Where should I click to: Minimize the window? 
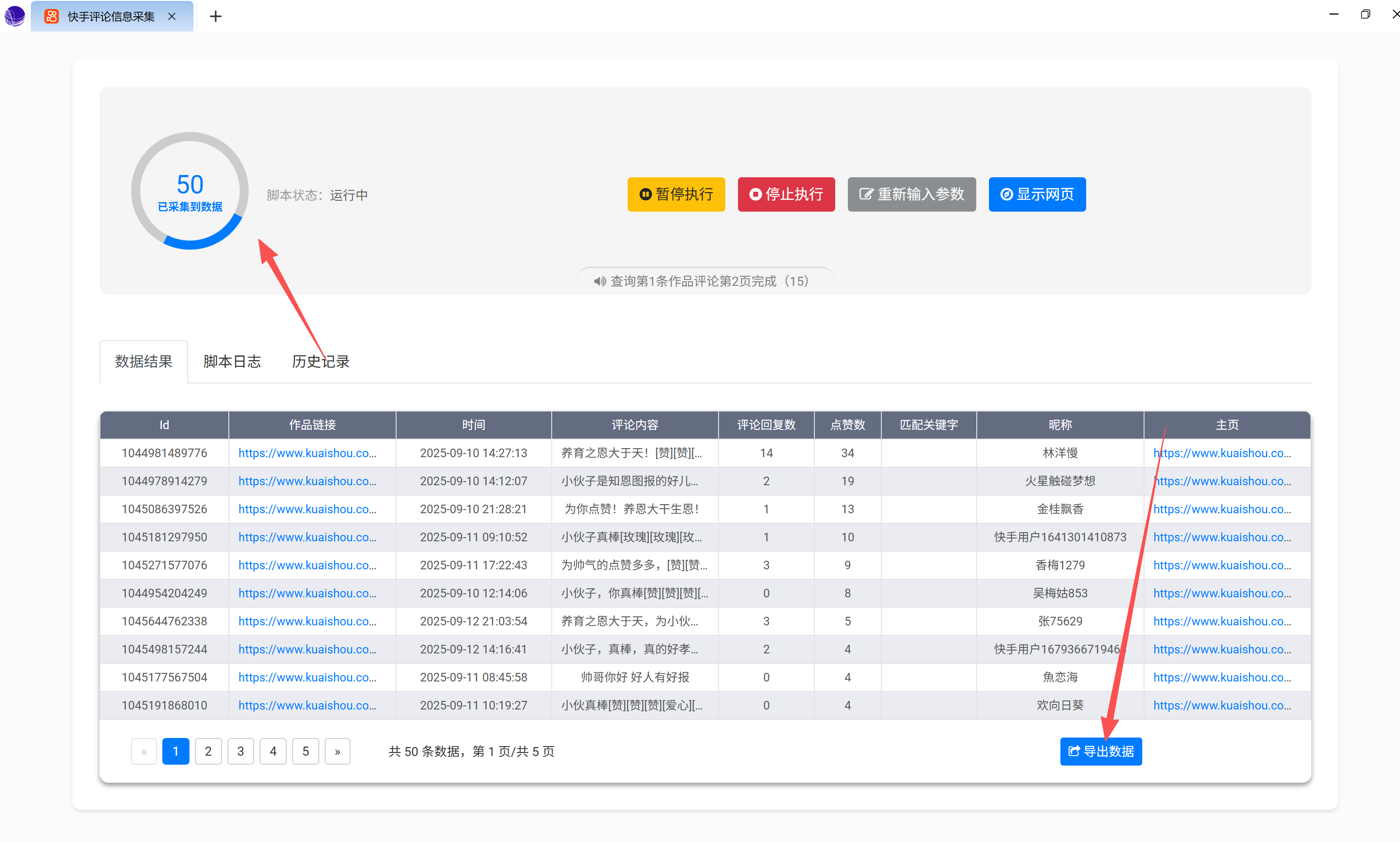click(x=1334, y=14)
